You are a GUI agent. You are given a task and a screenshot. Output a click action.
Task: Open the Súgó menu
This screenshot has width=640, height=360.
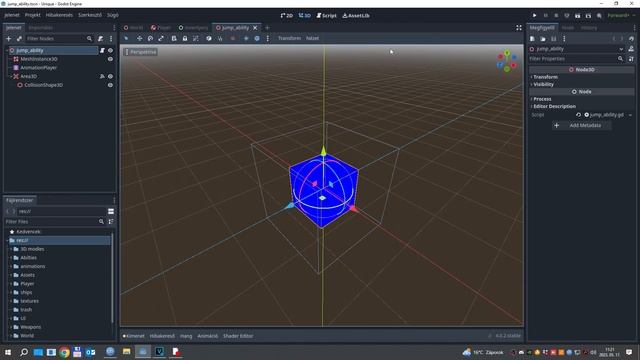click(113, 15)
